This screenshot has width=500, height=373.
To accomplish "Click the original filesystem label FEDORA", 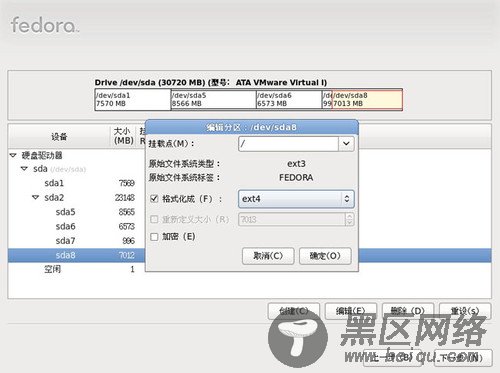I will [x=296, y=178].
